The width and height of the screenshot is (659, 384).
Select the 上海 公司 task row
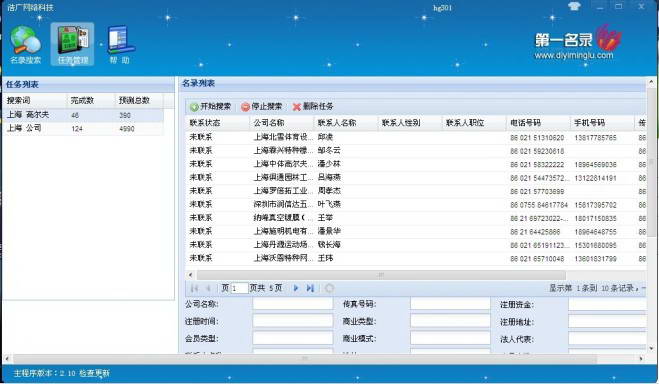click(x=83, y=129)
